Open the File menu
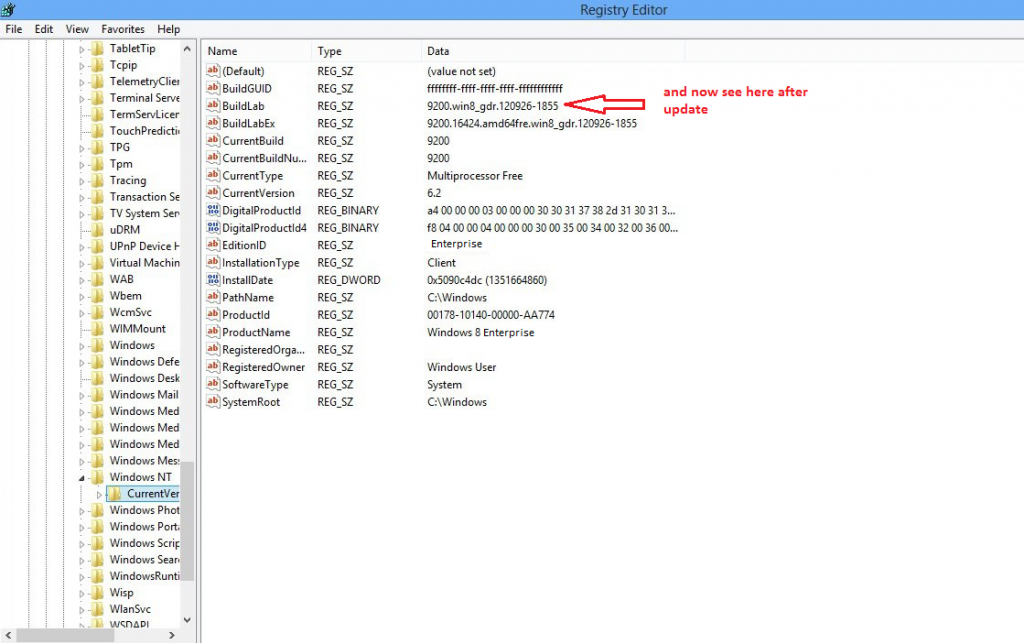Viewport: 1024px width, 643px height. click(x=14, y=29)
